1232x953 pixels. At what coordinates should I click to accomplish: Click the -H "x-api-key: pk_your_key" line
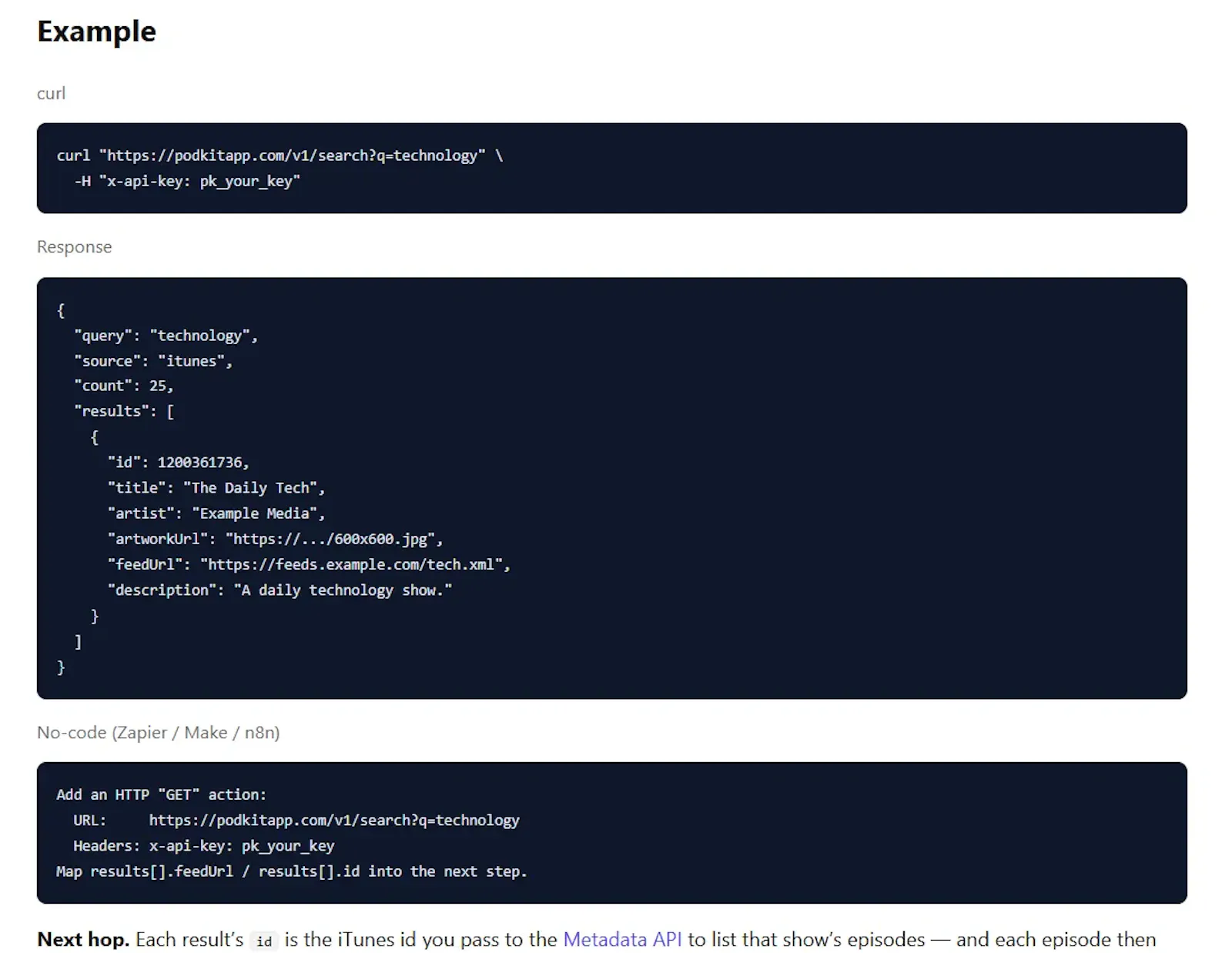187,181
